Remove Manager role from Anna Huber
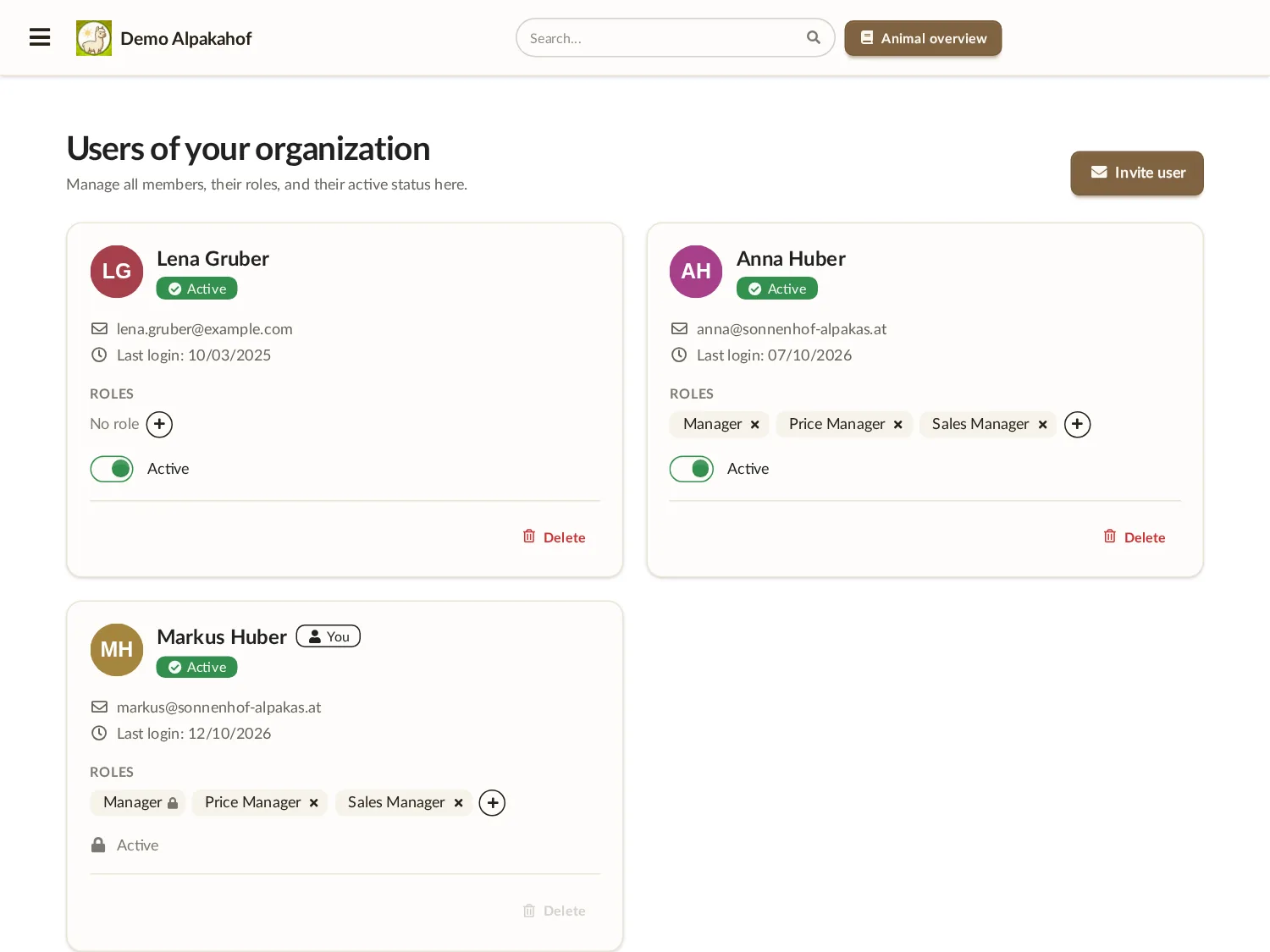 coord(754,425)
